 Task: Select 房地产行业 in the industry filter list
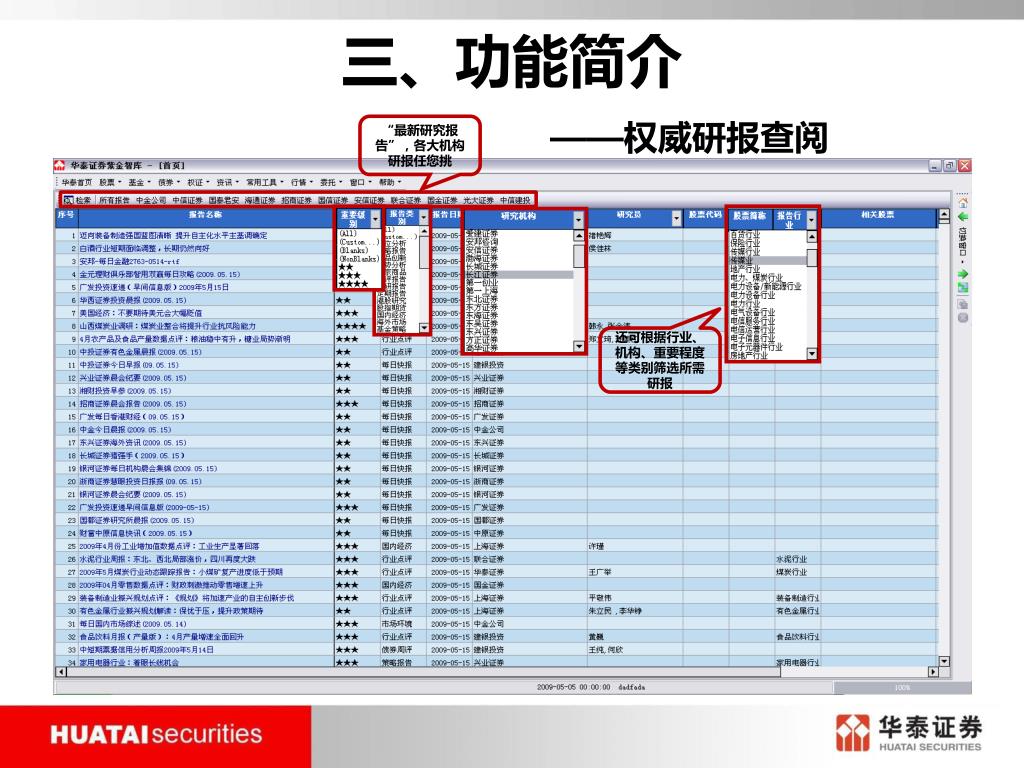749,355
